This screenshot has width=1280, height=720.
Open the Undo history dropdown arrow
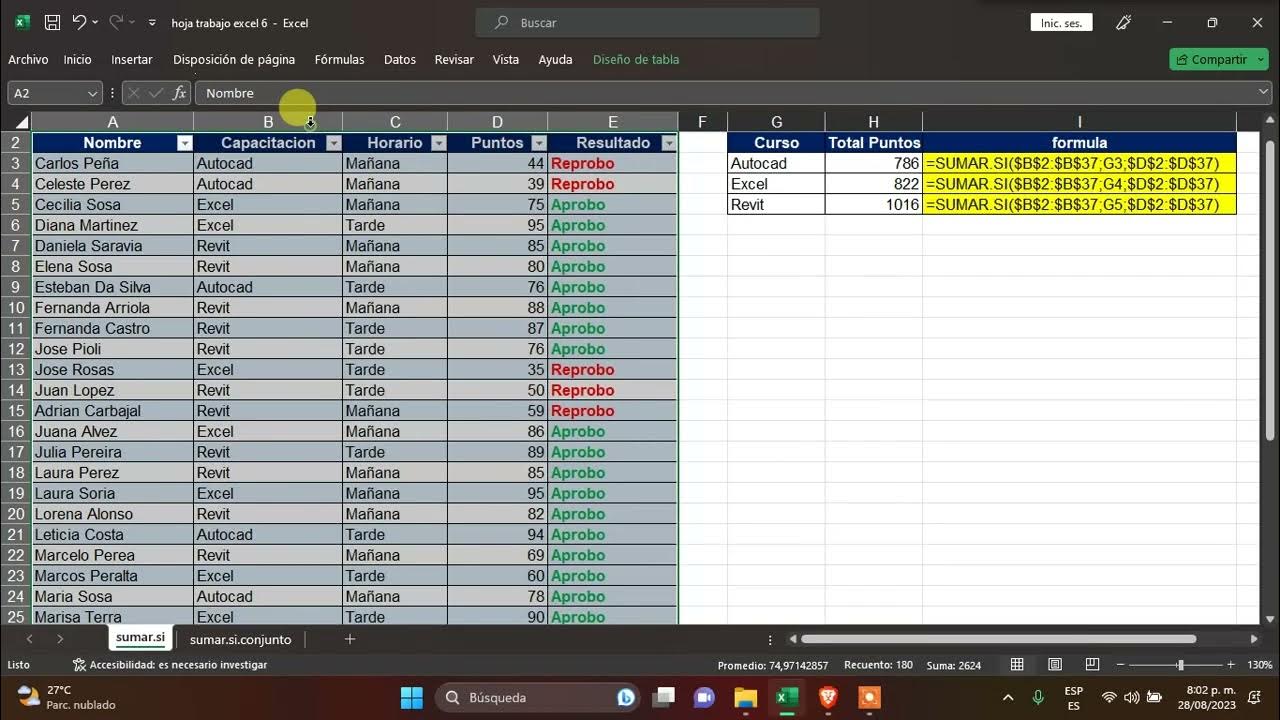pos(95,22)
